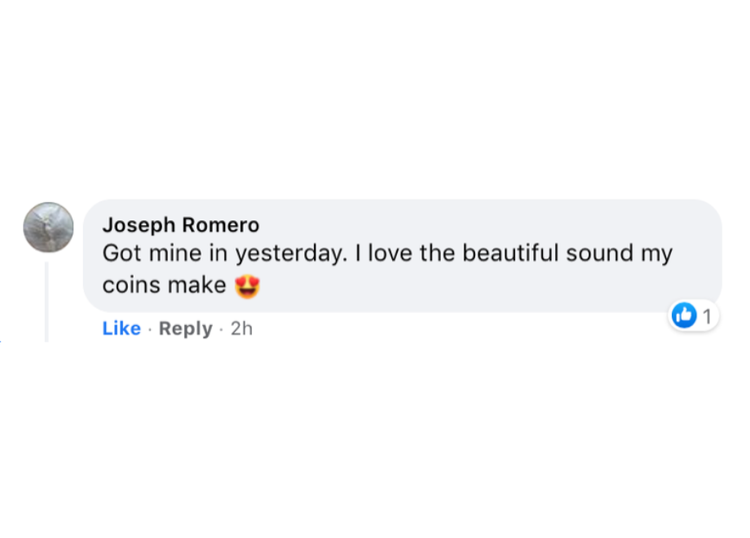Show who reacted via count 1
Viewport: 750px width, 538px height.
(707, 316)
